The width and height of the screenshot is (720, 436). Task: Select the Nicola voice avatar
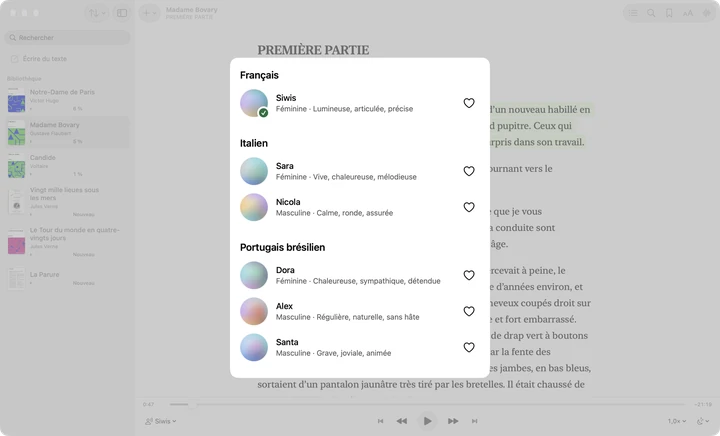[254, 207]
